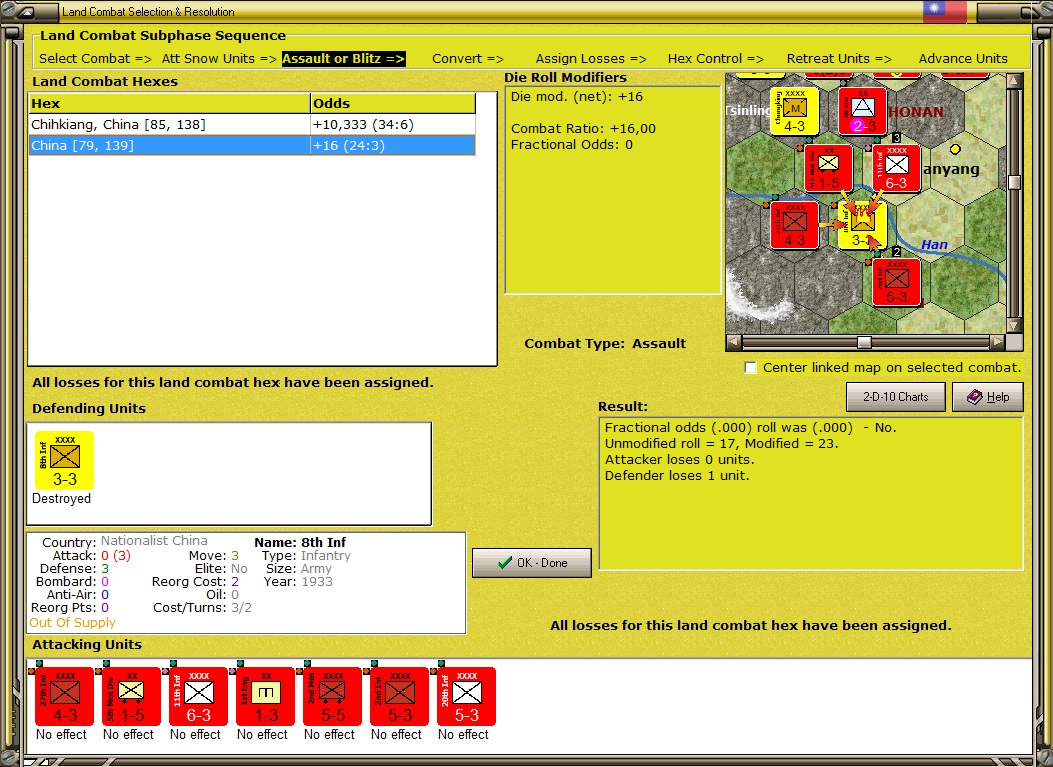Image resolution: width=1053 pixels, height=767 pixels.
Task: Select the 2nd Inf 5-3 attacking unit
Action: 400,696
